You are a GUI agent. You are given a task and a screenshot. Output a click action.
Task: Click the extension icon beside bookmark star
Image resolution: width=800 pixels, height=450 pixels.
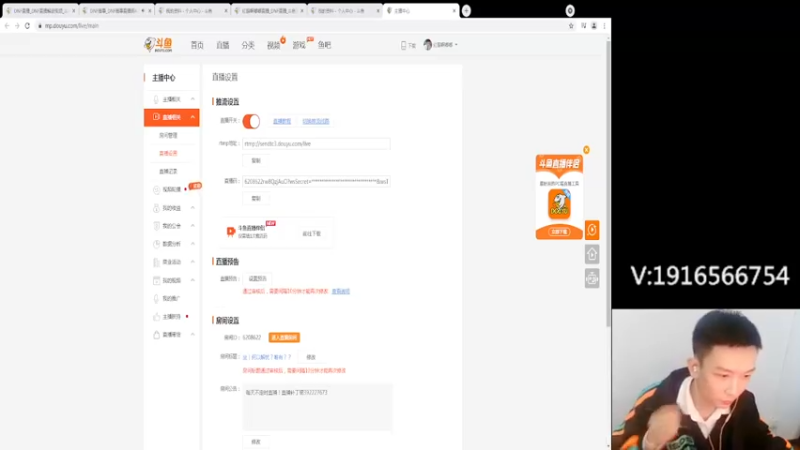(583, 26)
